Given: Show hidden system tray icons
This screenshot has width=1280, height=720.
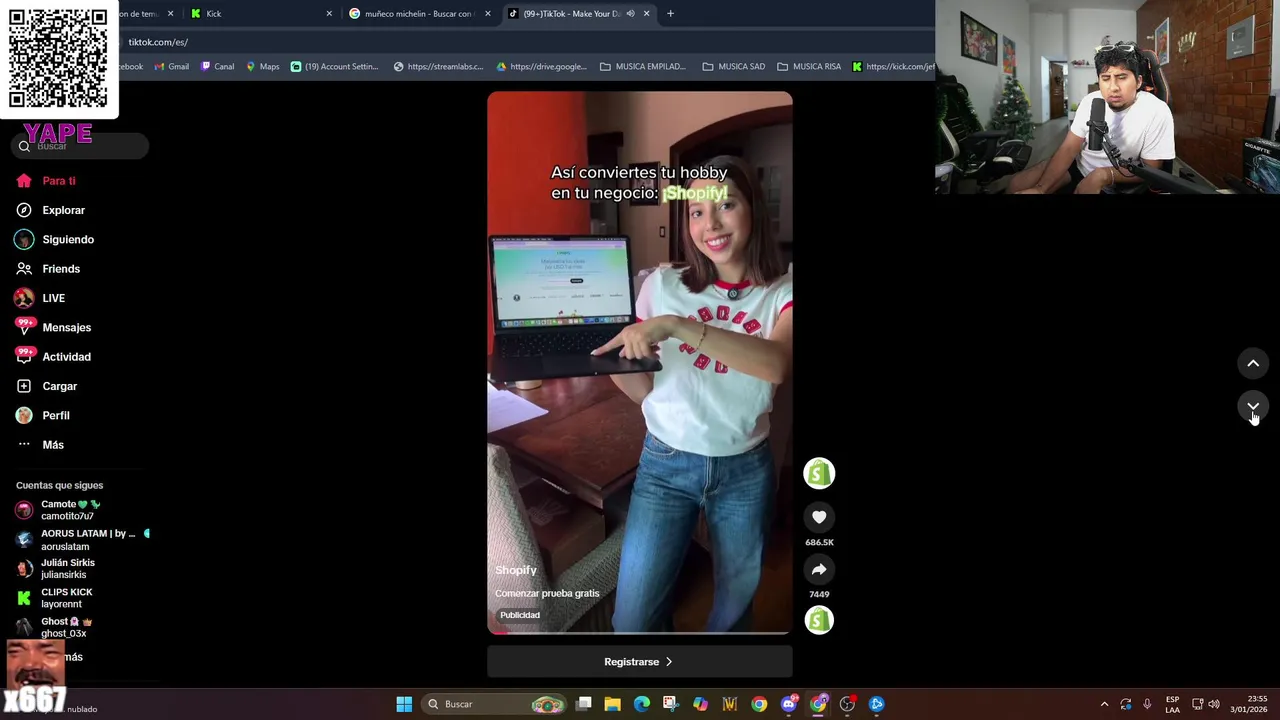Looking at the screenshot, I should [x=1104, y=704].
